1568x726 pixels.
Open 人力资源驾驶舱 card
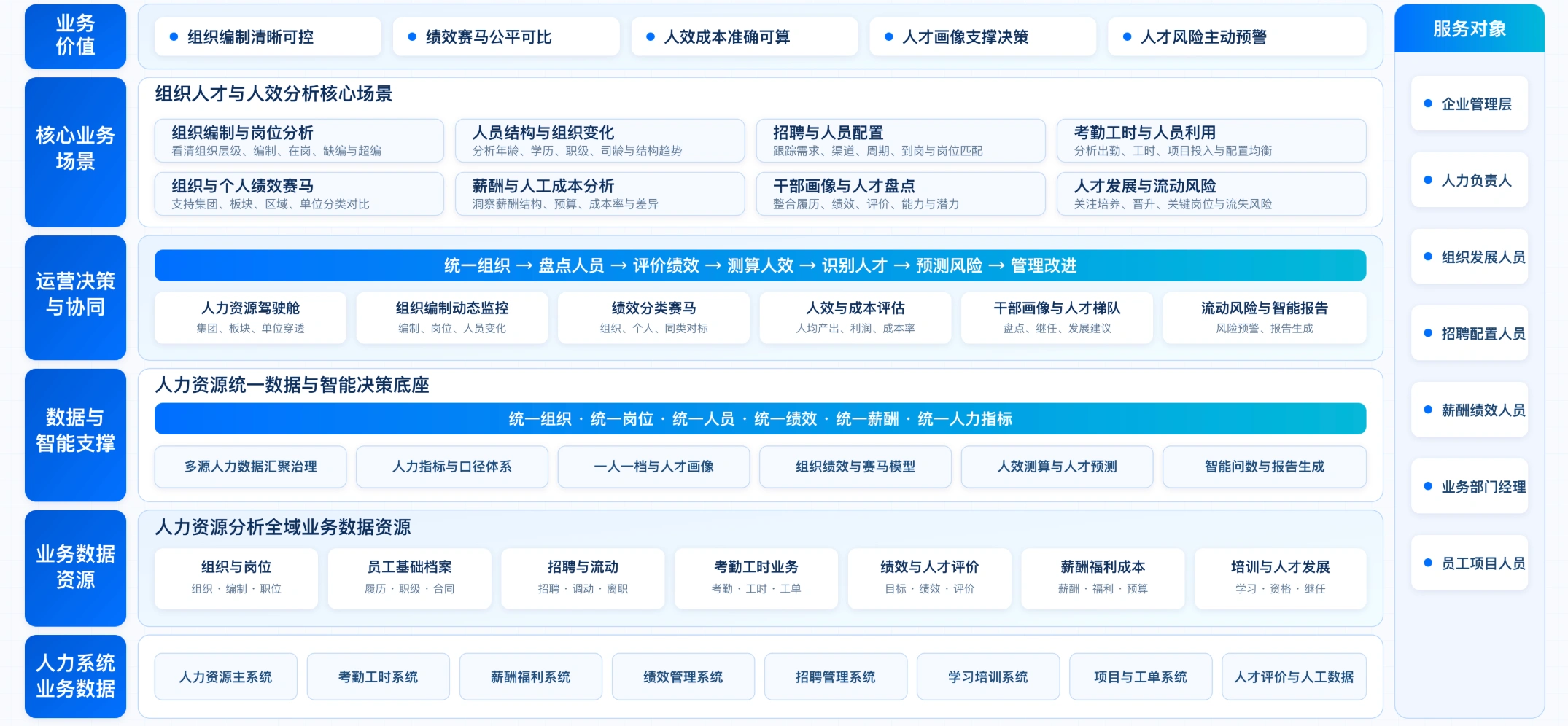250,318
